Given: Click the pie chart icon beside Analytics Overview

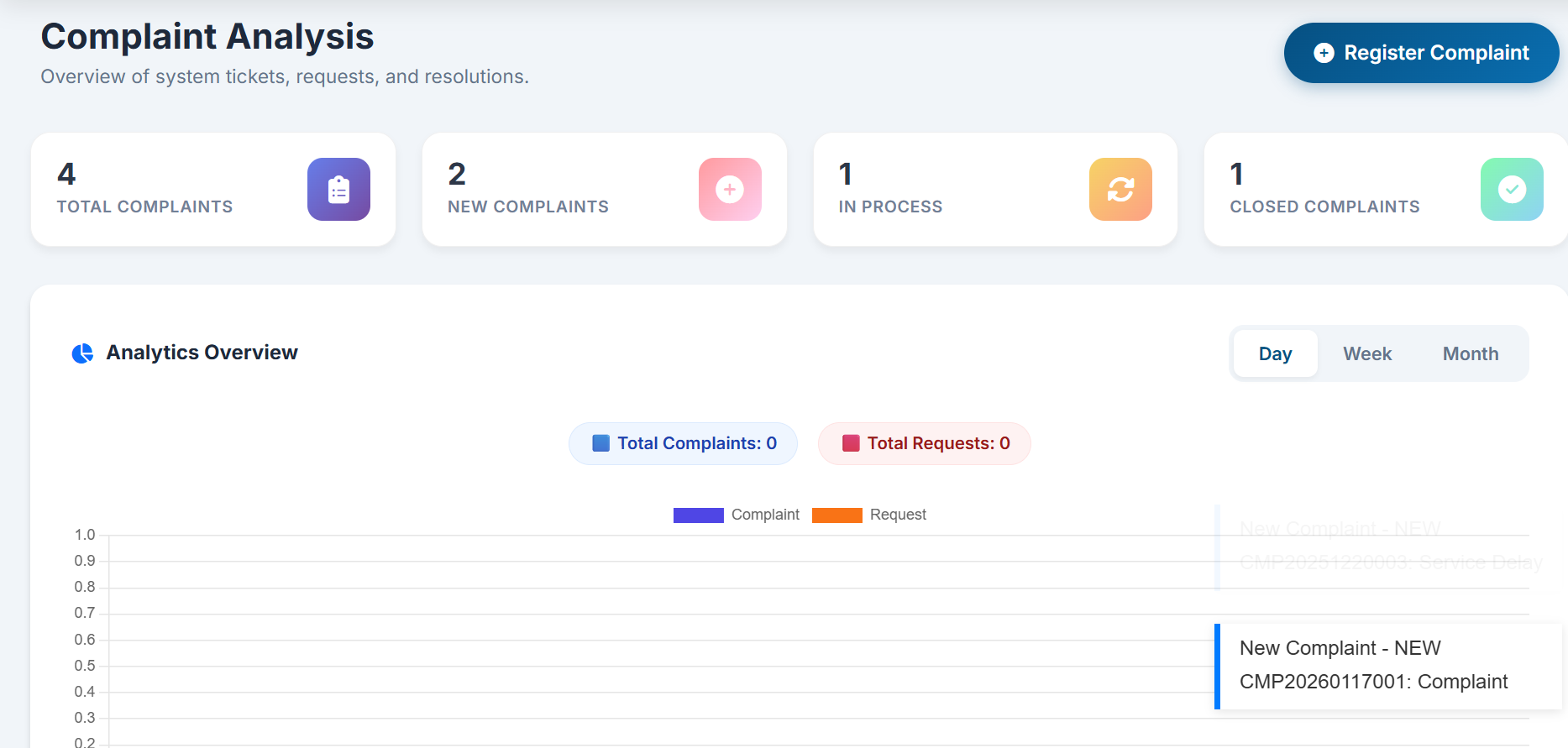Looking at the screenshot, I should tap(82, 353).
